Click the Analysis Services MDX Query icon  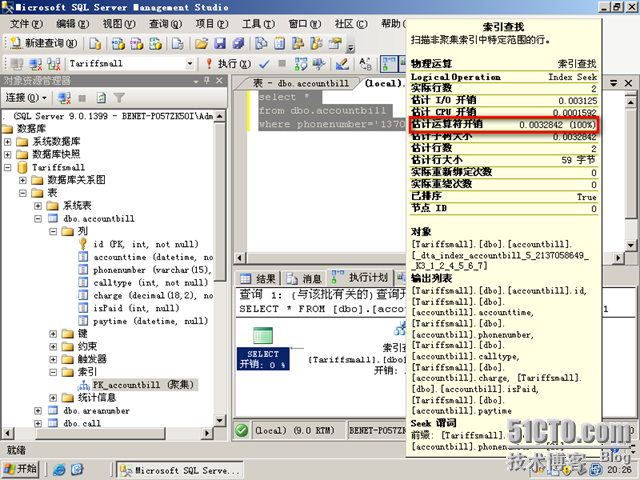(118, 43)
